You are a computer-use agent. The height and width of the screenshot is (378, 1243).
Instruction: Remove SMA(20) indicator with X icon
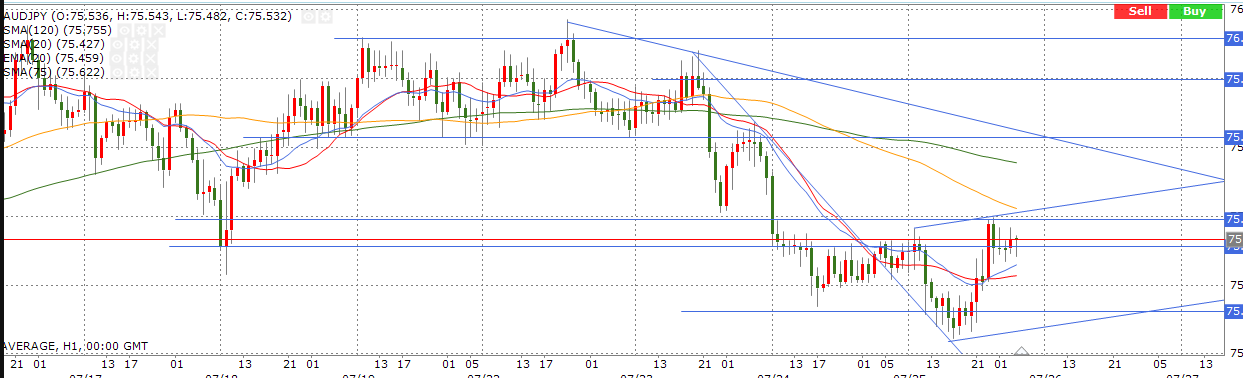pyautogui.click(x=151, y=45)
